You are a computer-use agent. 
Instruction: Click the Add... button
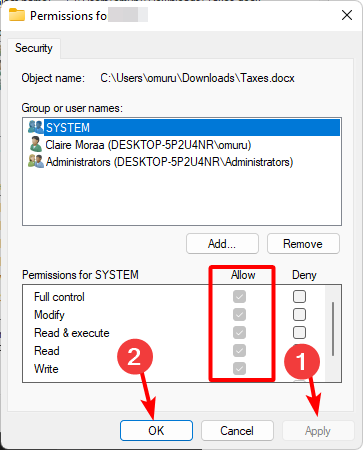click(x=222, y=244)
